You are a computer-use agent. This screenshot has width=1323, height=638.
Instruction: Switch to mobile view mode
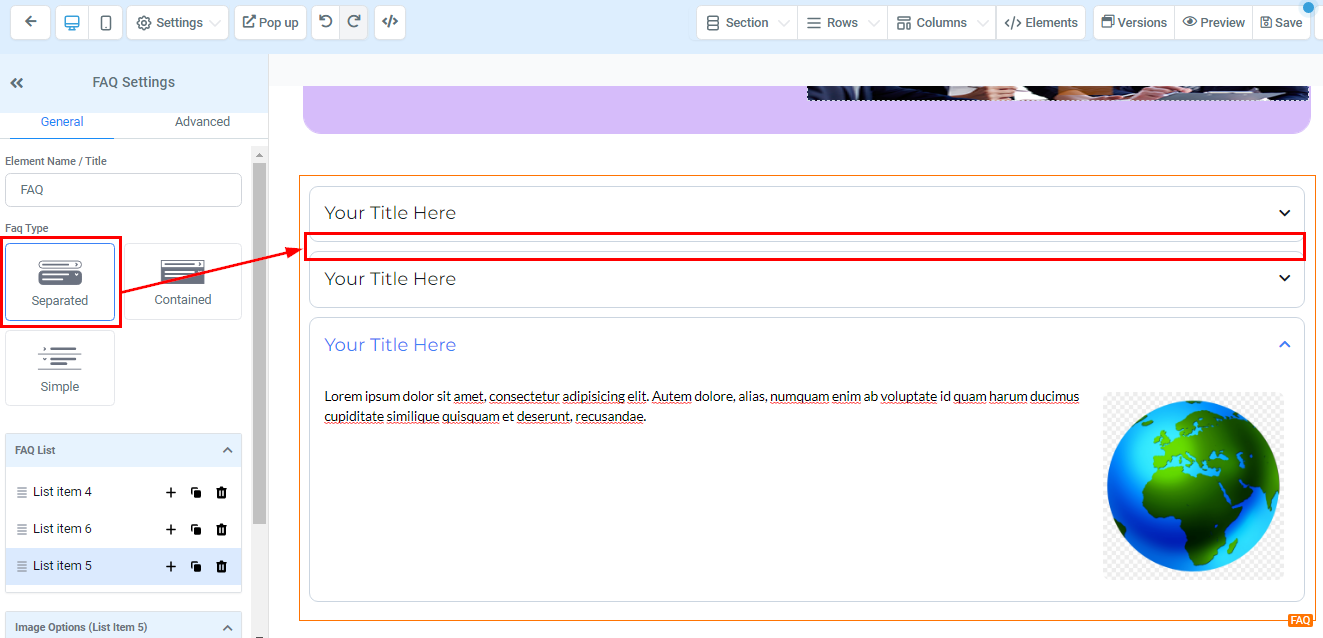(x=105, y=22)
